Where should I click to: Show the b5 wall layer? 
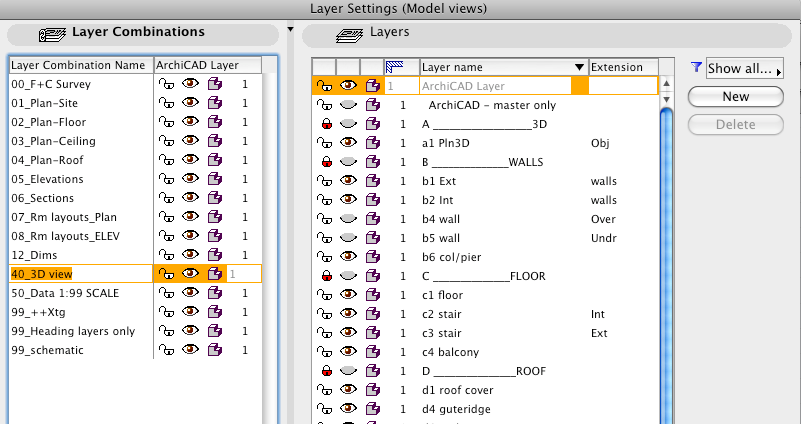pos(348,238)
